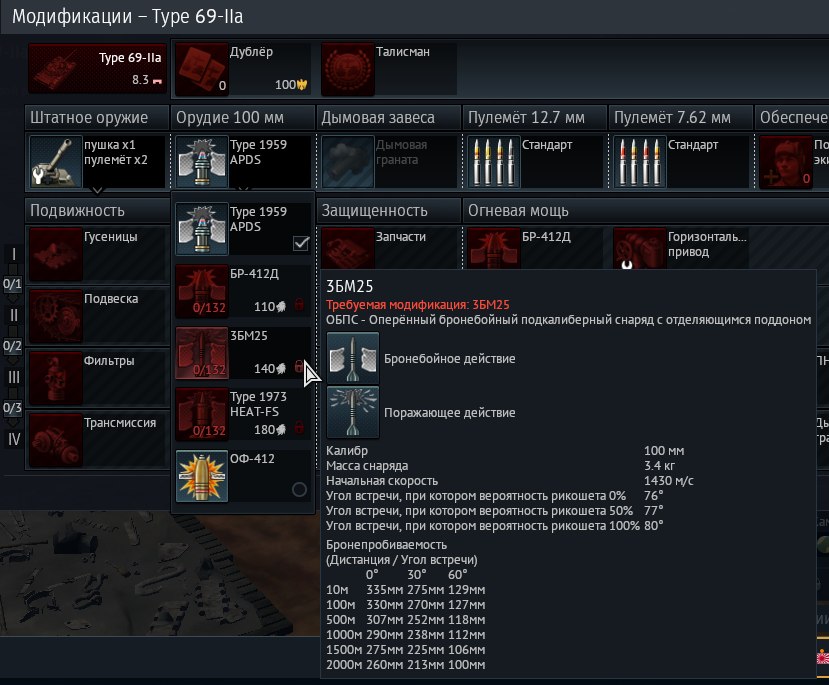
Task: Click the 1430 м/с muzzle velocity value
Action: point(669,480)
